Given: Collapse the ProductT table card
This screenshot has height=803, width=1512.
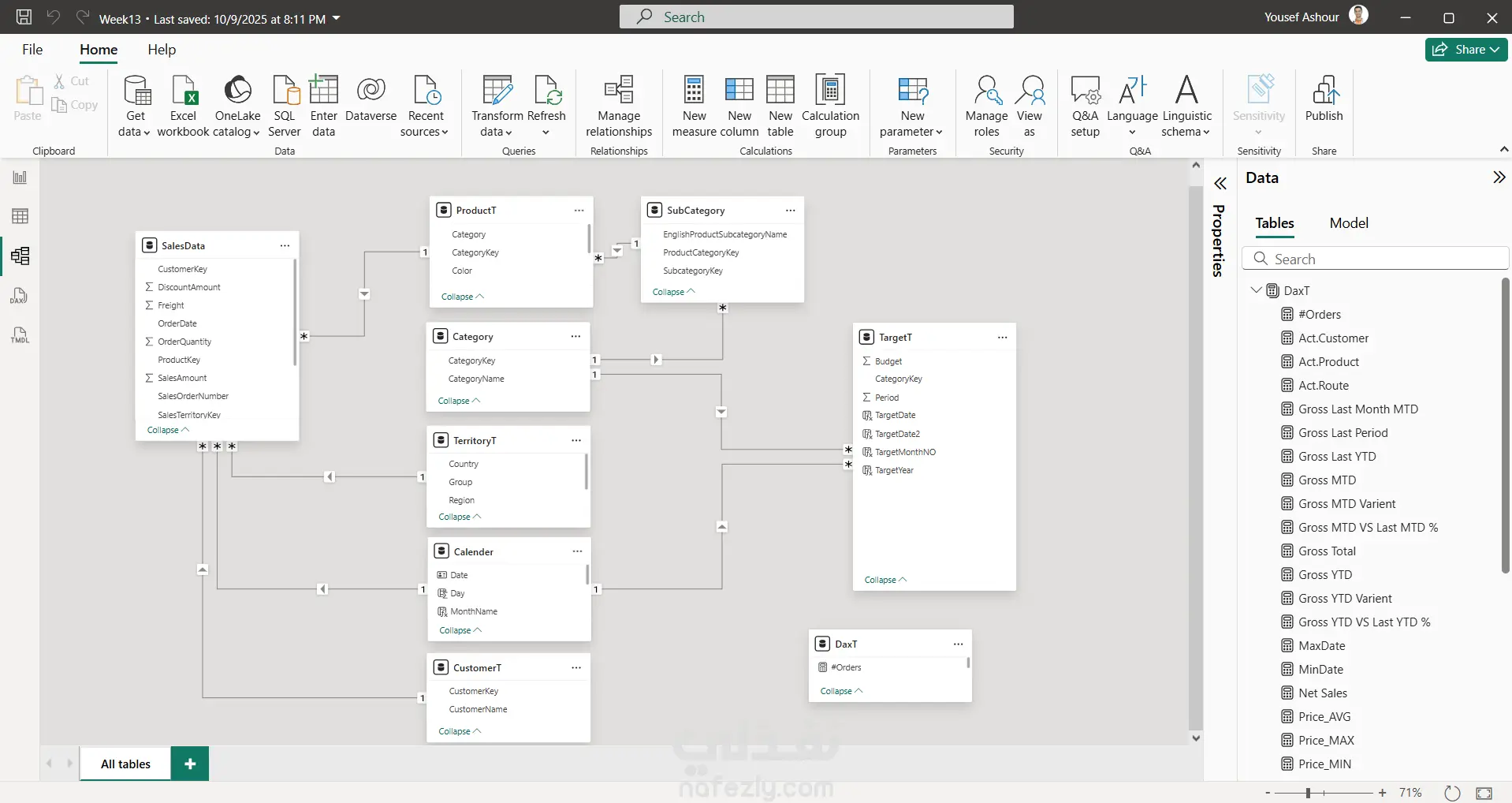Looking at the screenshot, I should [462, 297].
